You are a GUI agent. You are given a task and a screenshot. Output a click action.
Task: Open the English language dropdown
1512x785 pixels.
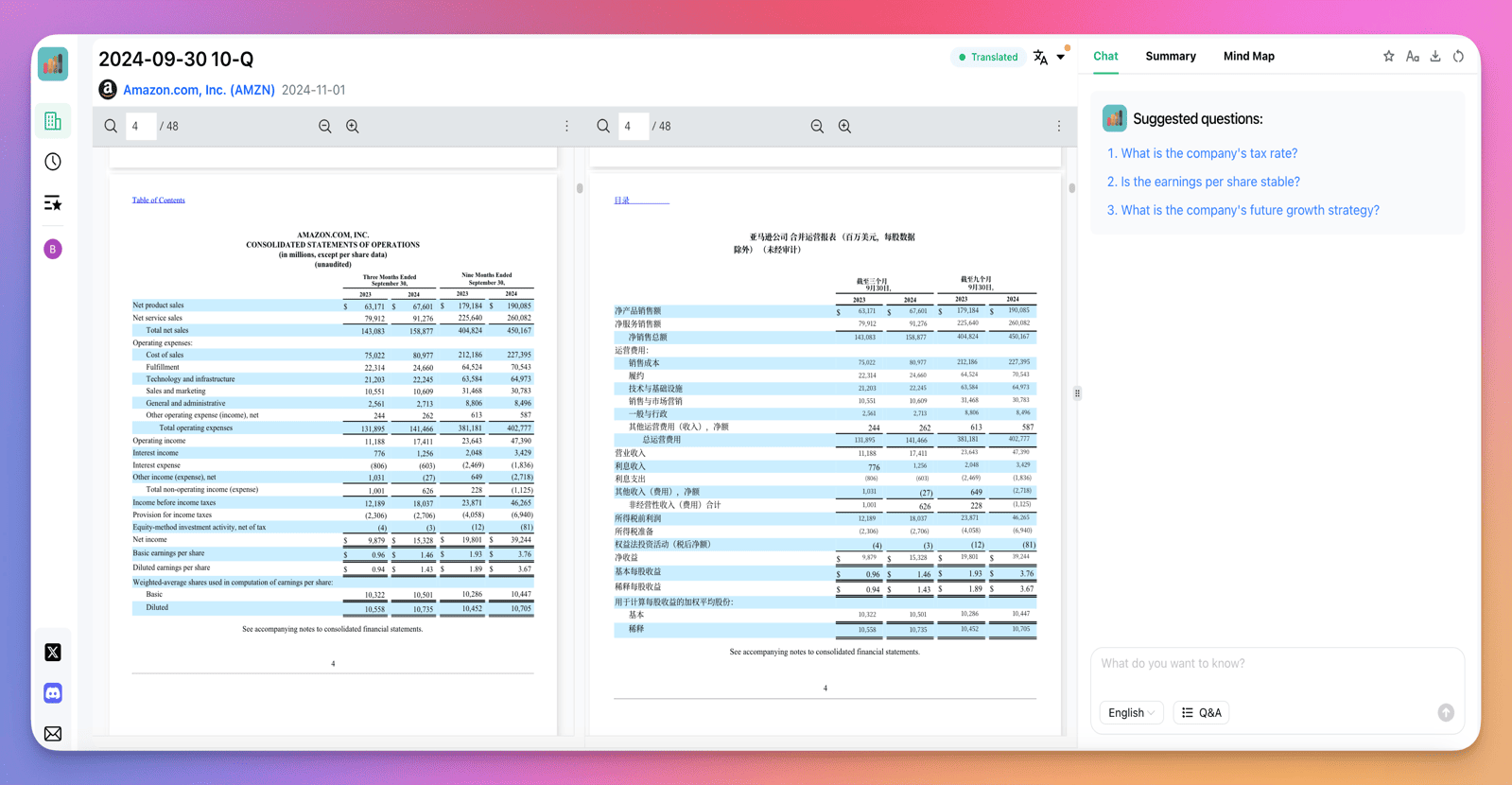coord(1131,713)
